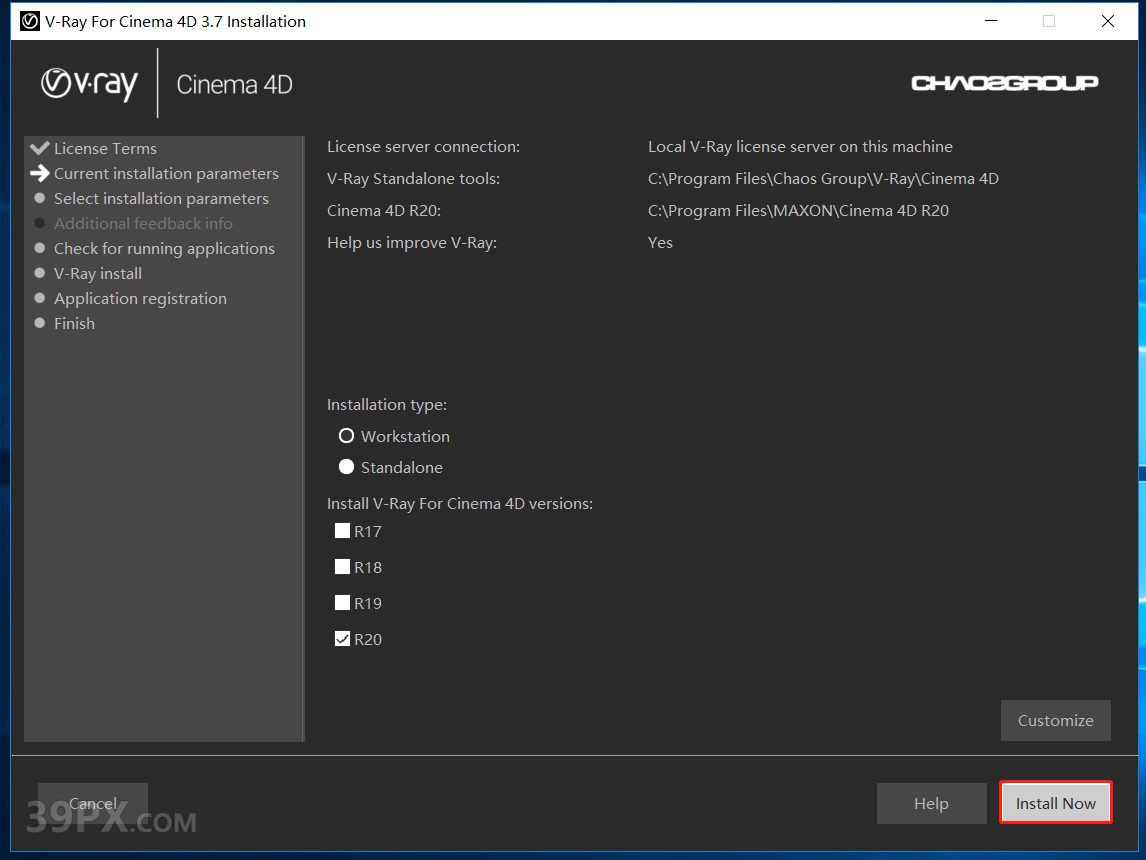Click the V-Ray Standalone tools path
This screenshot has height=860, width=1146.
tap(823, 178)
